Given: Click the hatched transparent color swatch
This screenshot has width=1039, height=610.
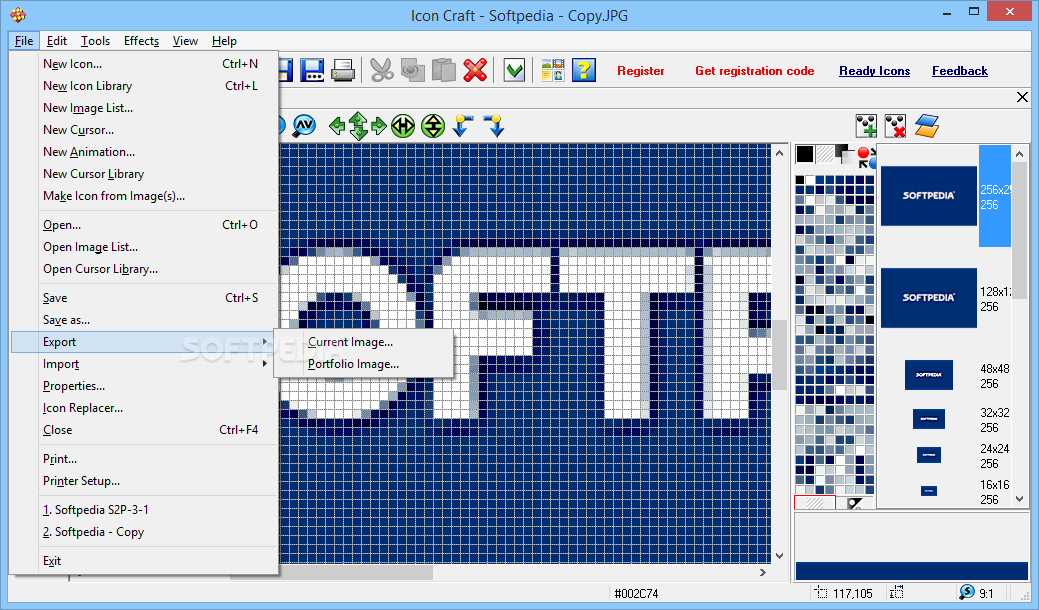Looking at the screenshot, I should coord(825,154).
